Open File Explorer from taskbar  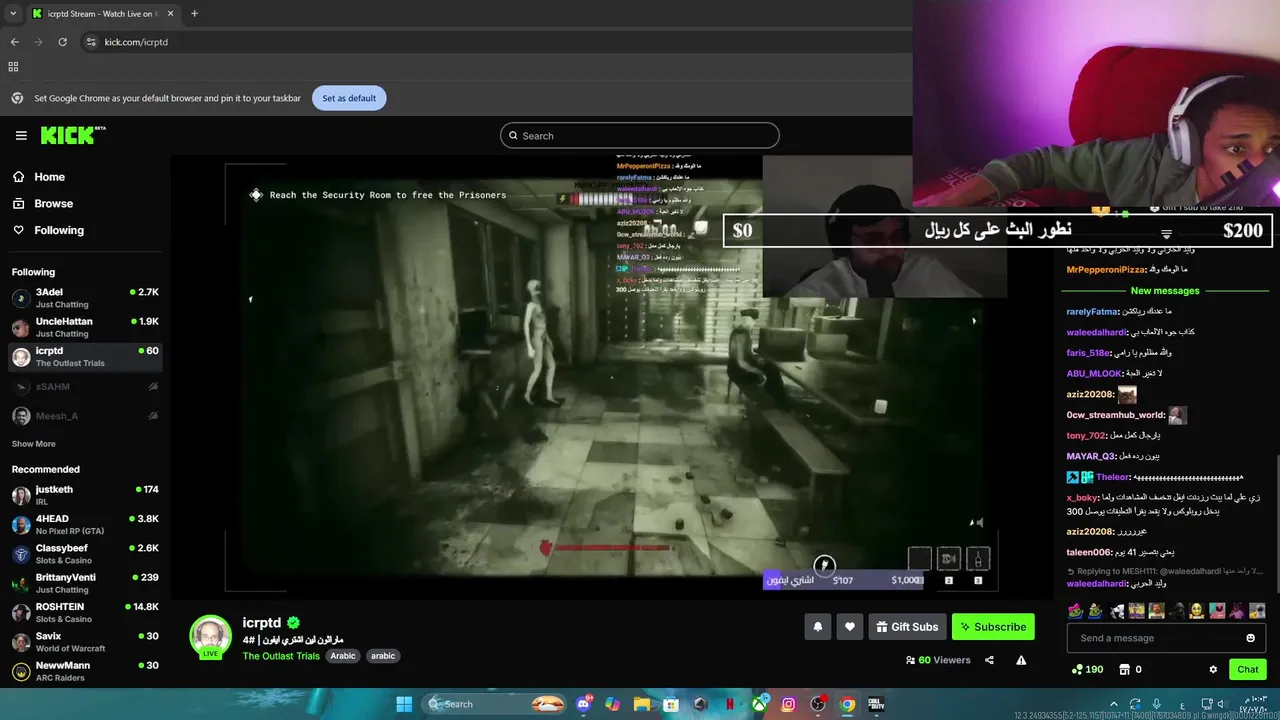[x=642, y=704]
